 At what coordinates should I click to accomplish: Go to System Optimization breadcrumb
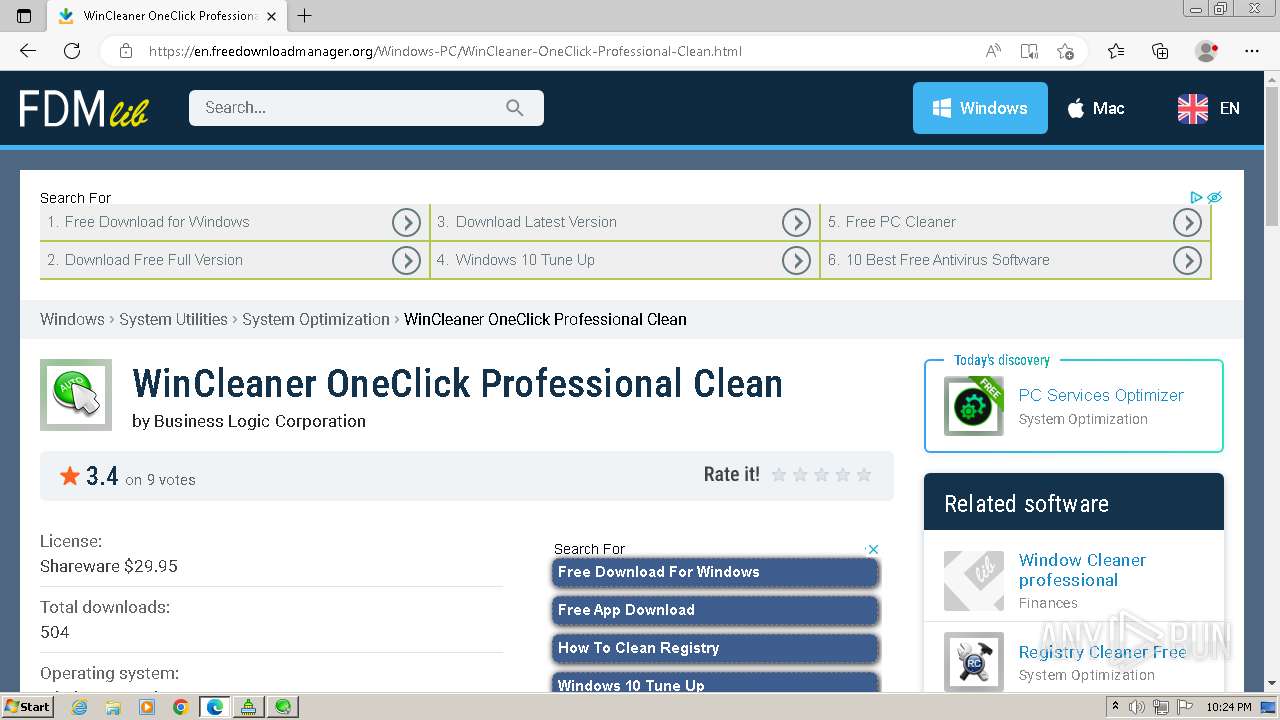(316, 319)
